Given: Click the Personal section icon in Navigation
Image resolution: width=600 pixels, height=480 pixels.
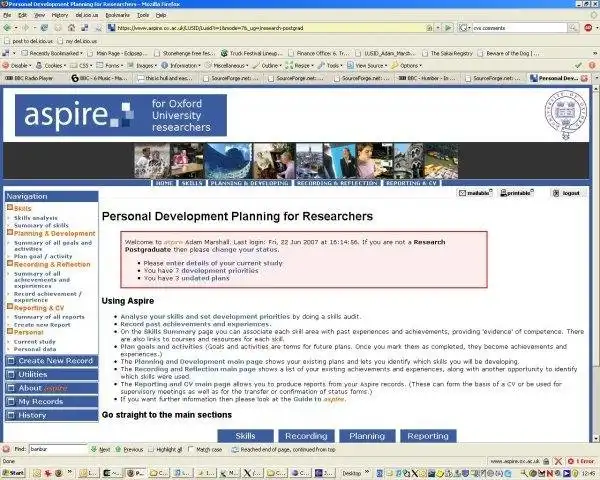Looking at the screenshot, I should 10,331.
